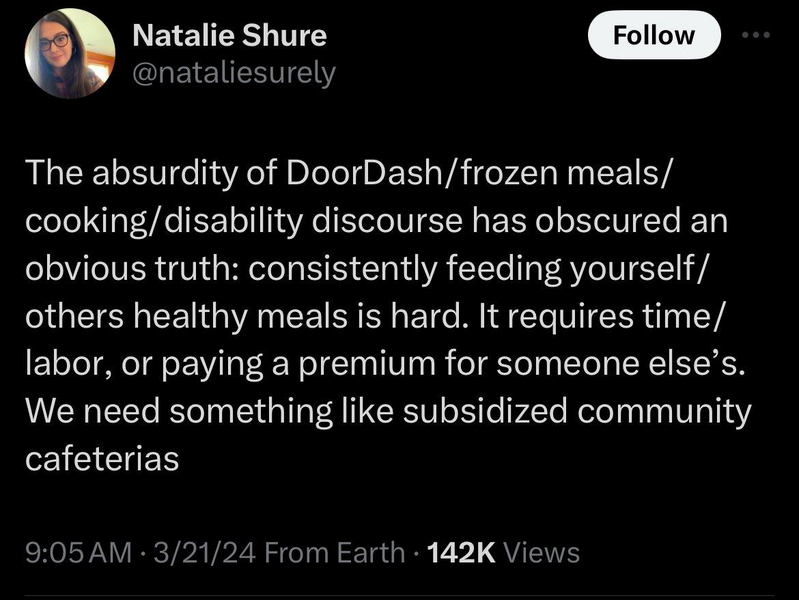
Task: Open the Natalie Shure display name link
Action: pyautogui.click(x=229, y=35)
